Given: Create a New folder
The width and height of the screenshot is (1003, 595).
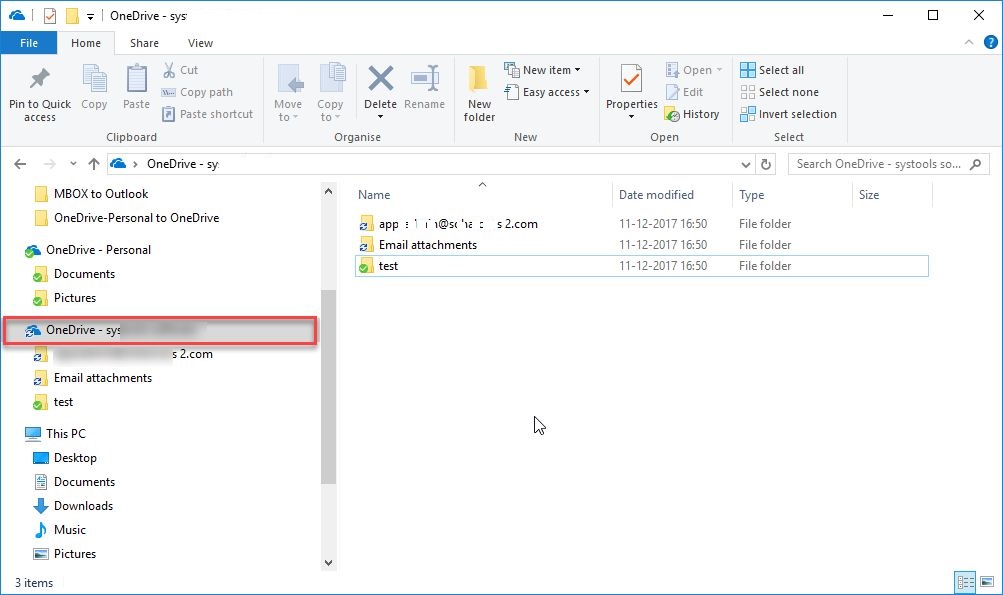Looking at the screenshot, I should pyautogui.click(x=479, y=93).
